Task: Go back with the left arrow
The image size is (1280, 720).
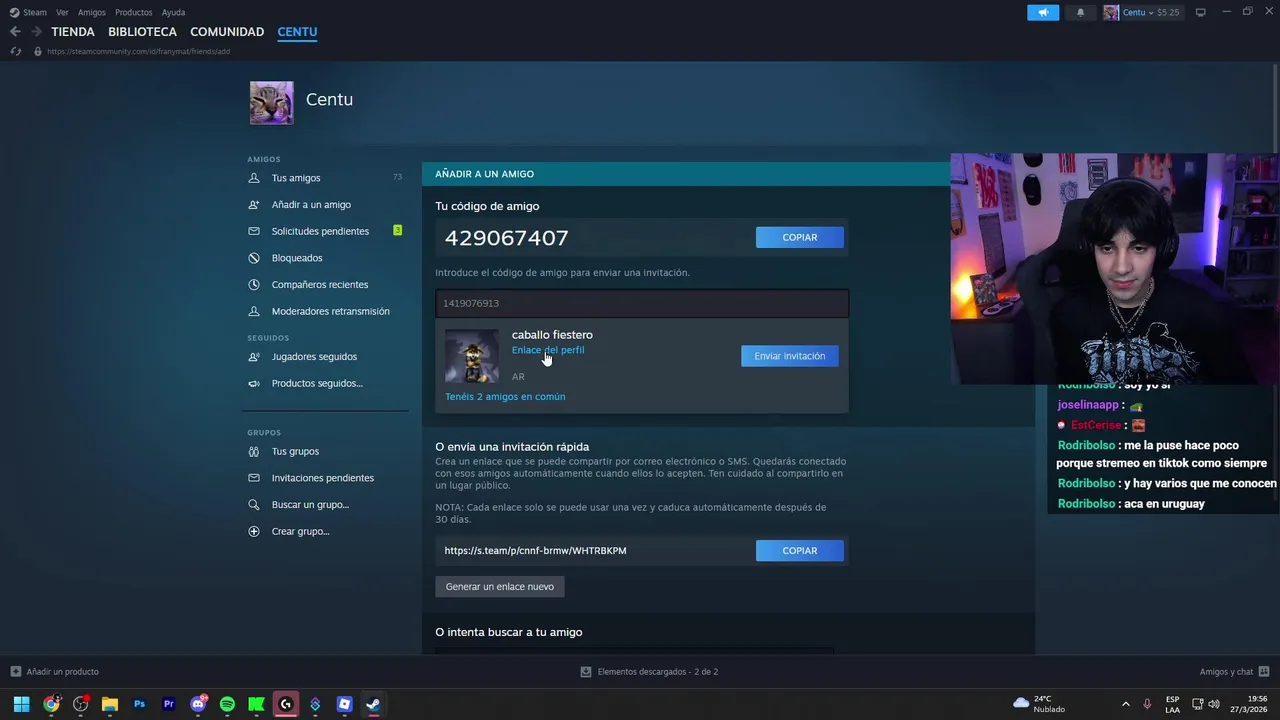Action: (x=15, y=32)
